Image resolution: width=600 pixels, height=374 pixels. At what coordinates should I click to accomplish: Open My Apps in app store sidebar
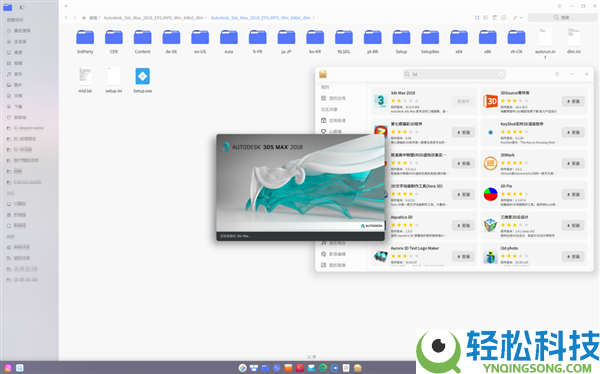(333, 98)
